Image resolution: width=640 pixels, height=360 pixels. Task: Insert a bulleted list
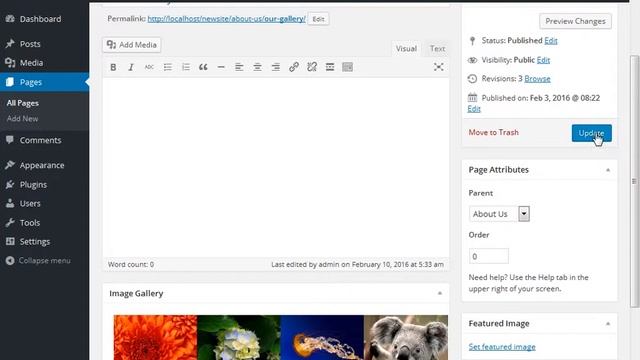[x=167, y=67]
